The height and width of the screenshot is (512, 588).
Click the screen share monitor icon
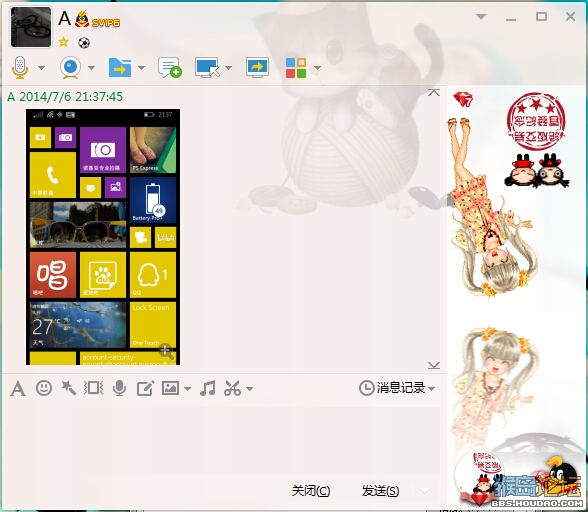click(x=257, y=68)
